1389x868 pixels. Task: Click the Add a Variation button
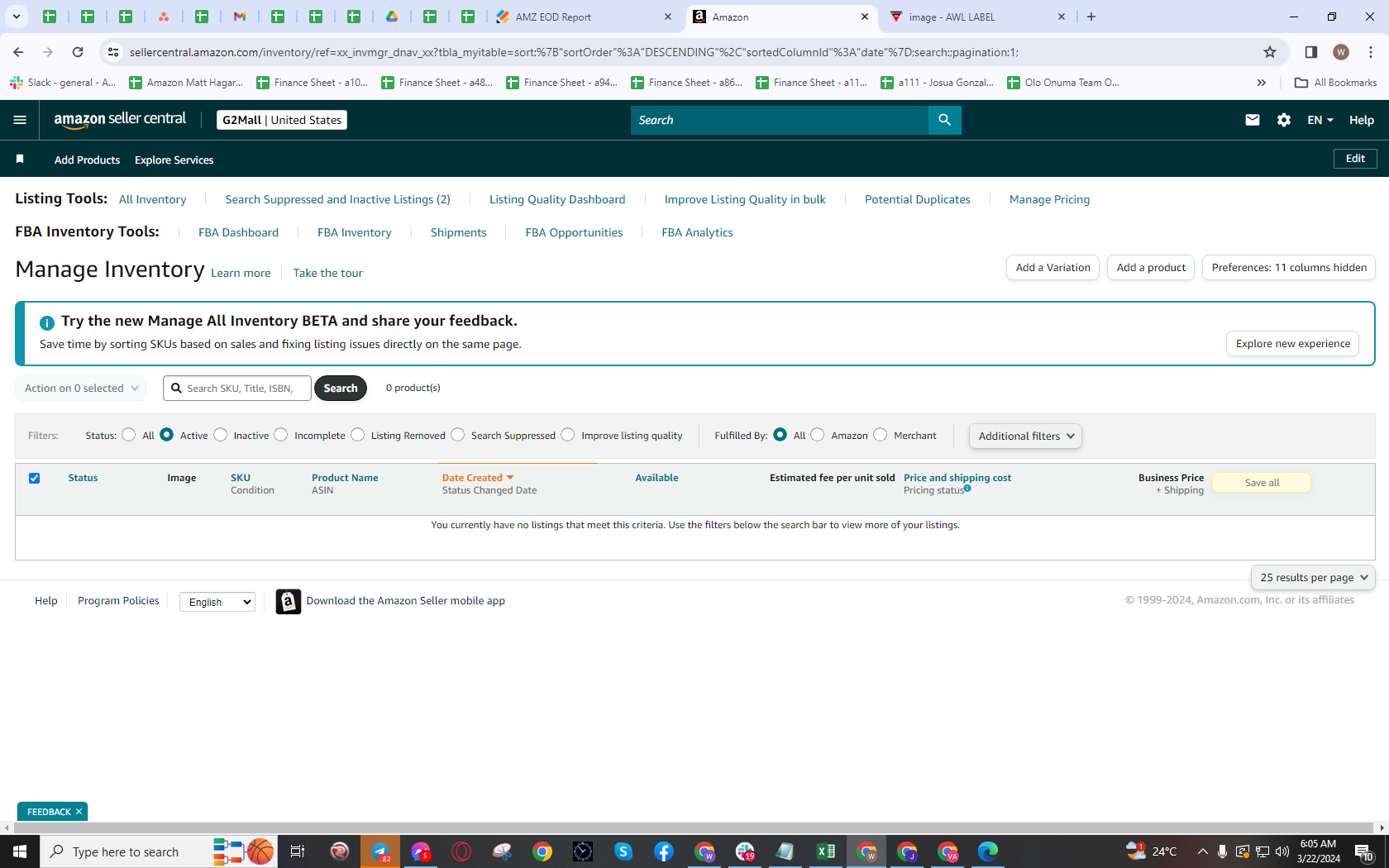[x=1052, y=267]
